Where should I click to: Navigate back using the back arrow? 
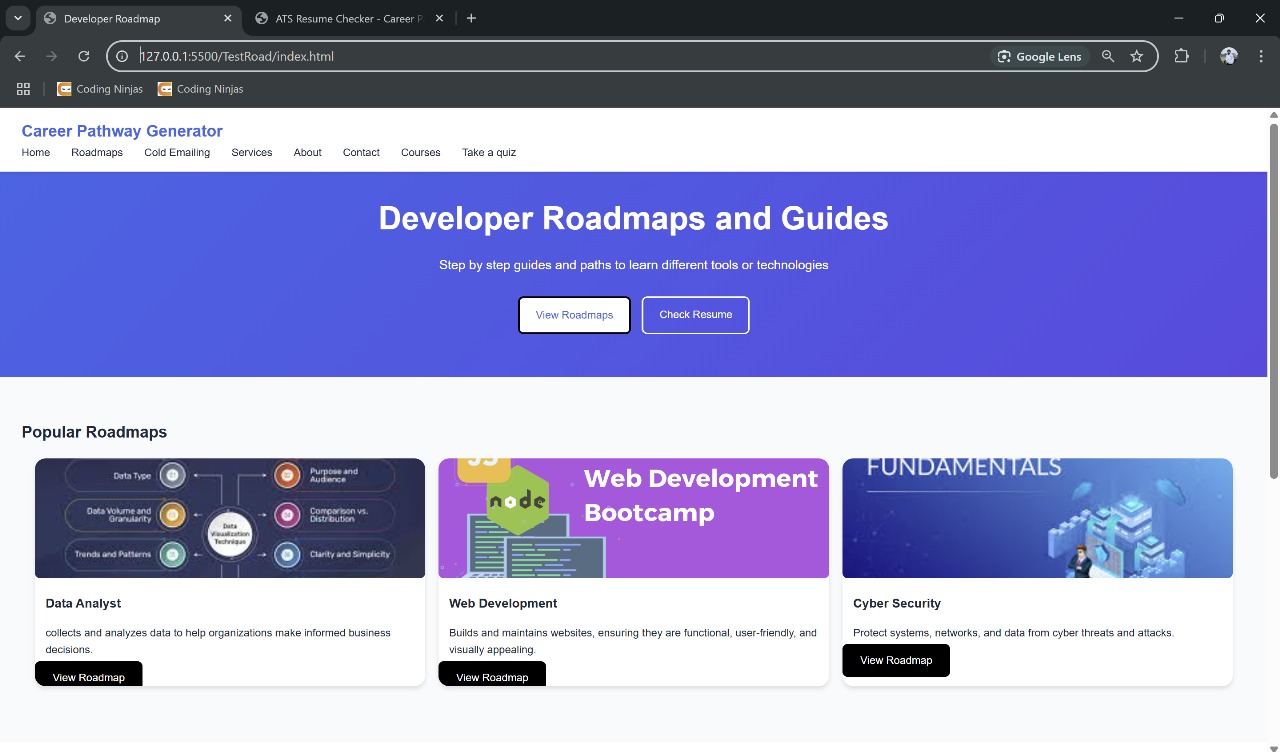pos(20,56)
